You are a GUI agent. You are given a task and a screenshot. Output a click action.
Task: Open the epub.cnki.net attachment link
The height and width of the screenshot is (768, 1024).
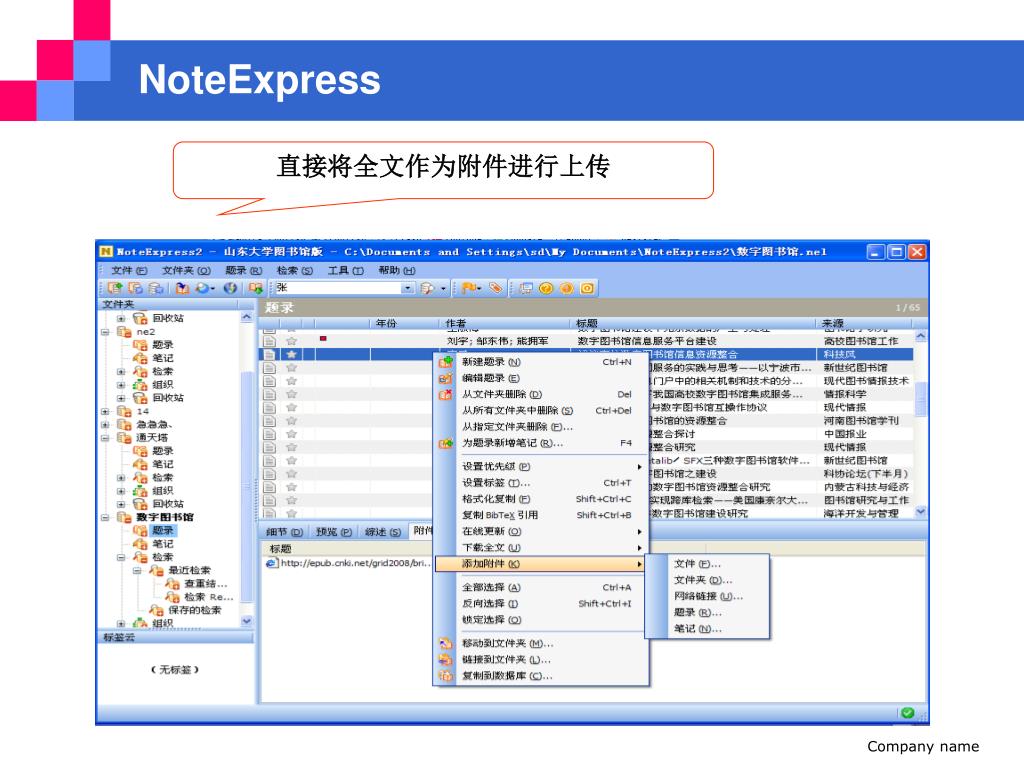(348, 563)
